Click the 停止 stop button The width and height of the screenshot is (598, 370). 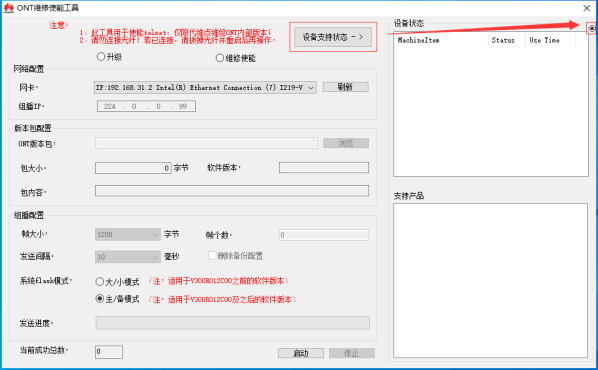pyautogui.click(x=352, y=353)
